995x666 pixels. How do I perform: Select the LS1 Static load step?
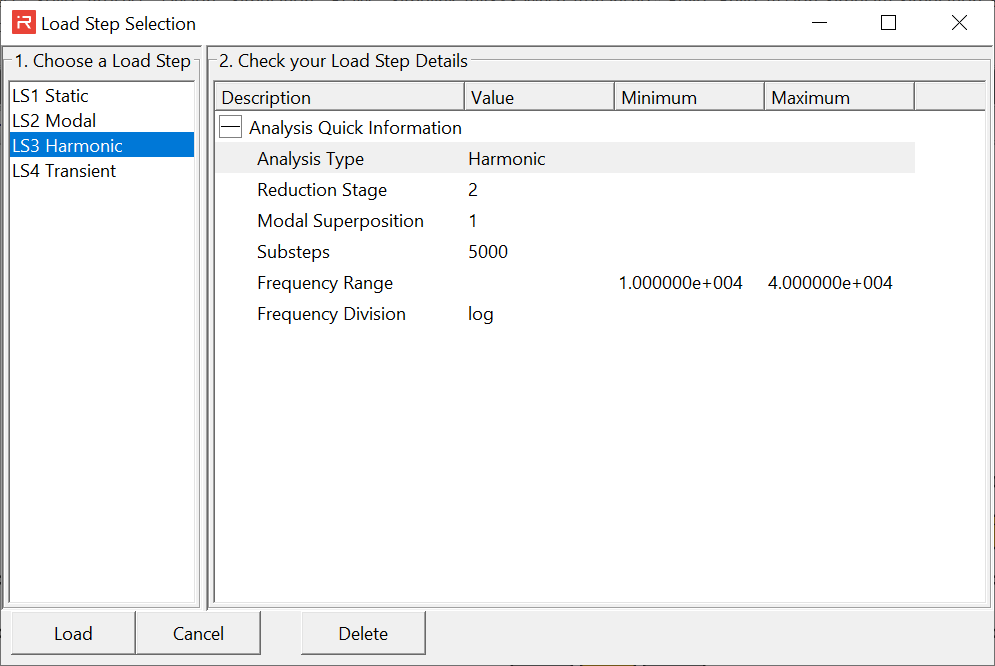[102, 96]
